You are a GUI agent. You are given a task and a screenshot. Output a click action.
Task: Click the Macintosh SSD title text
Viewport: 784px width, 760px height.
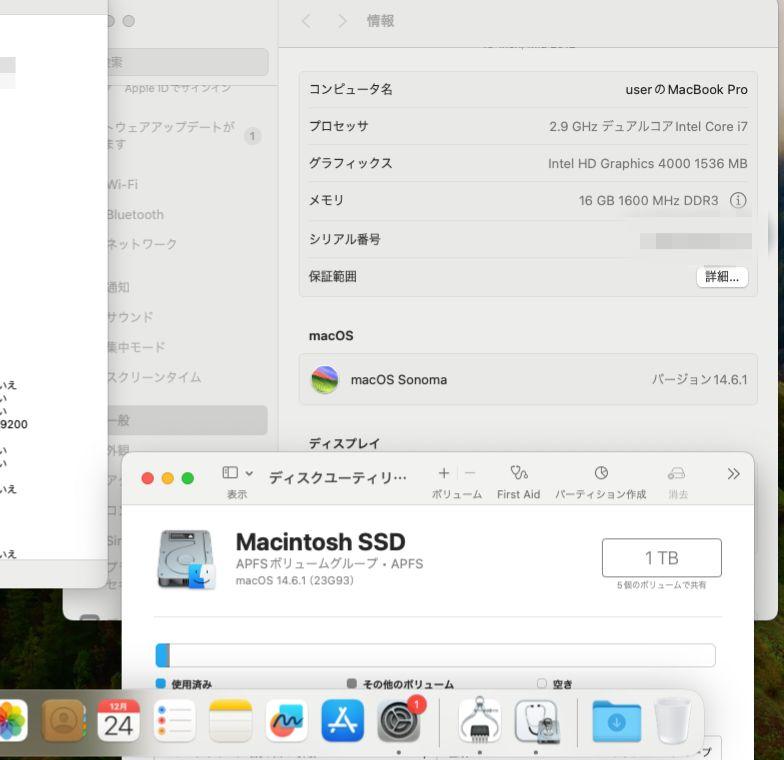click(320, 542)
